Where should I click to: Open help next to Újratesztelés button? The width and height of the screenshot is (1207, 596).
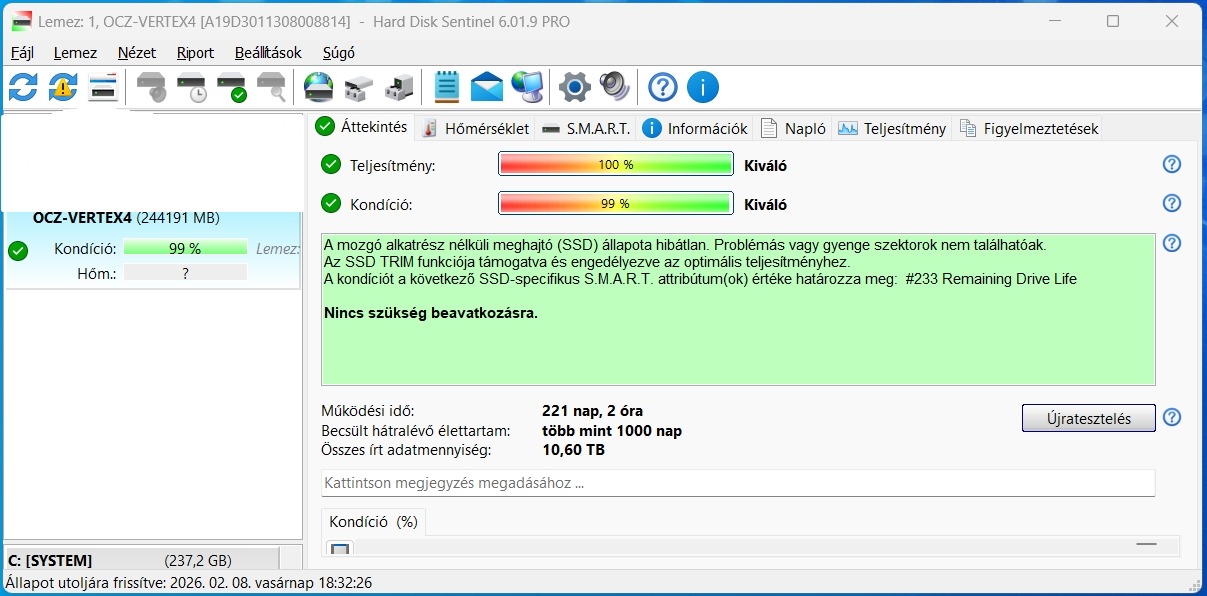pyautogui.click(x=1172, y=417)
